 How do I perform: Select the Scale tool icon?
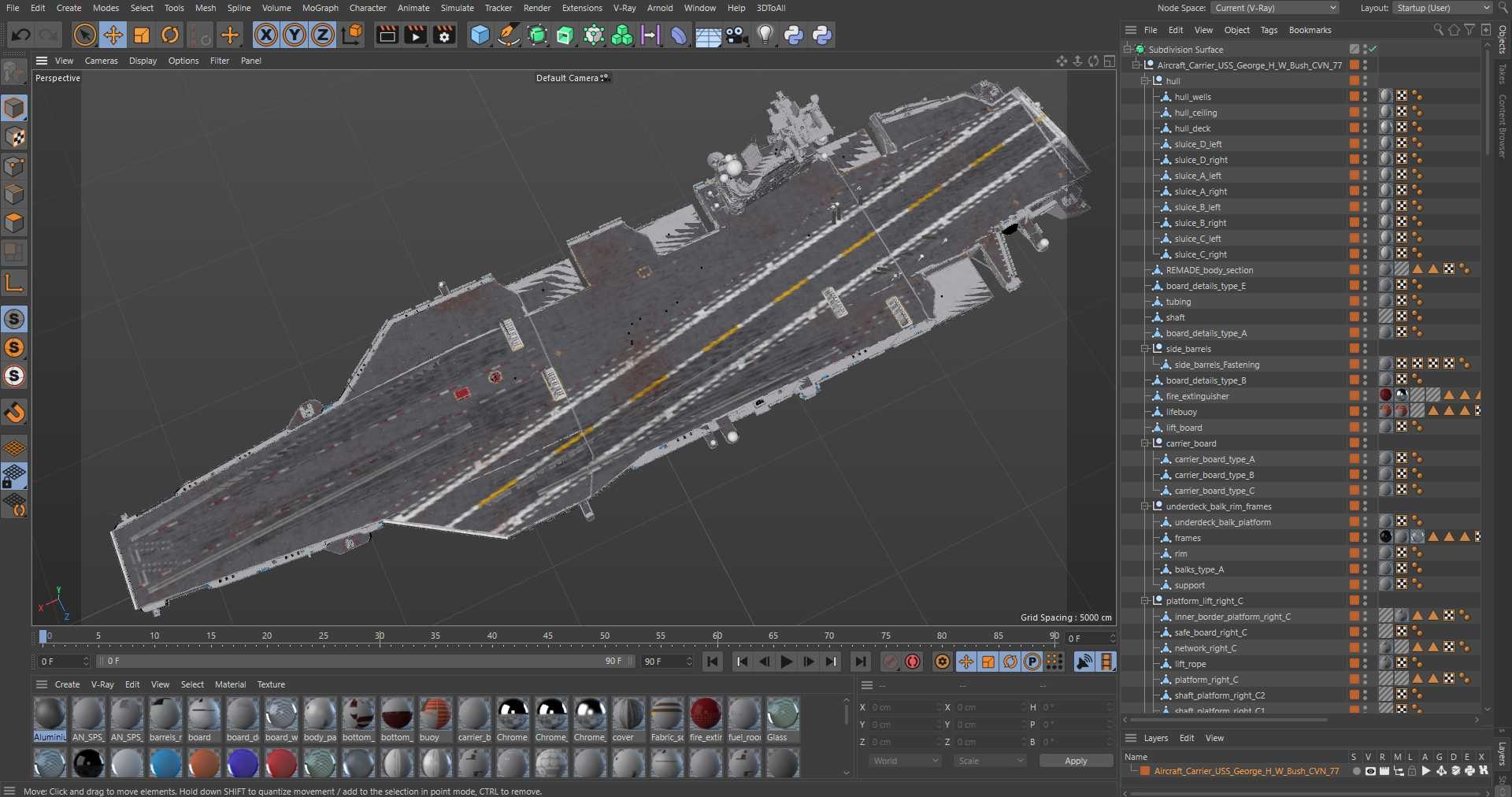(x=142, y=35)
